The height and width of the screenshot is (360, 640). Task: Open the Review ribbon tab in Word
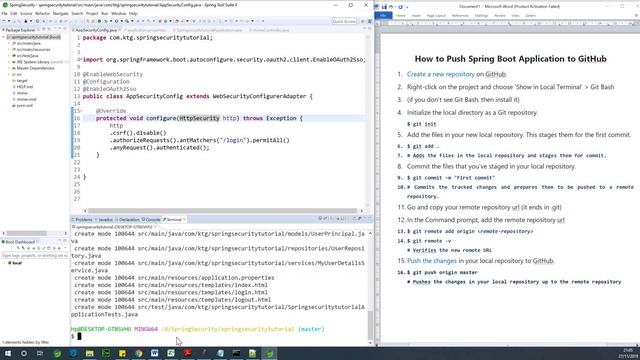500,16
